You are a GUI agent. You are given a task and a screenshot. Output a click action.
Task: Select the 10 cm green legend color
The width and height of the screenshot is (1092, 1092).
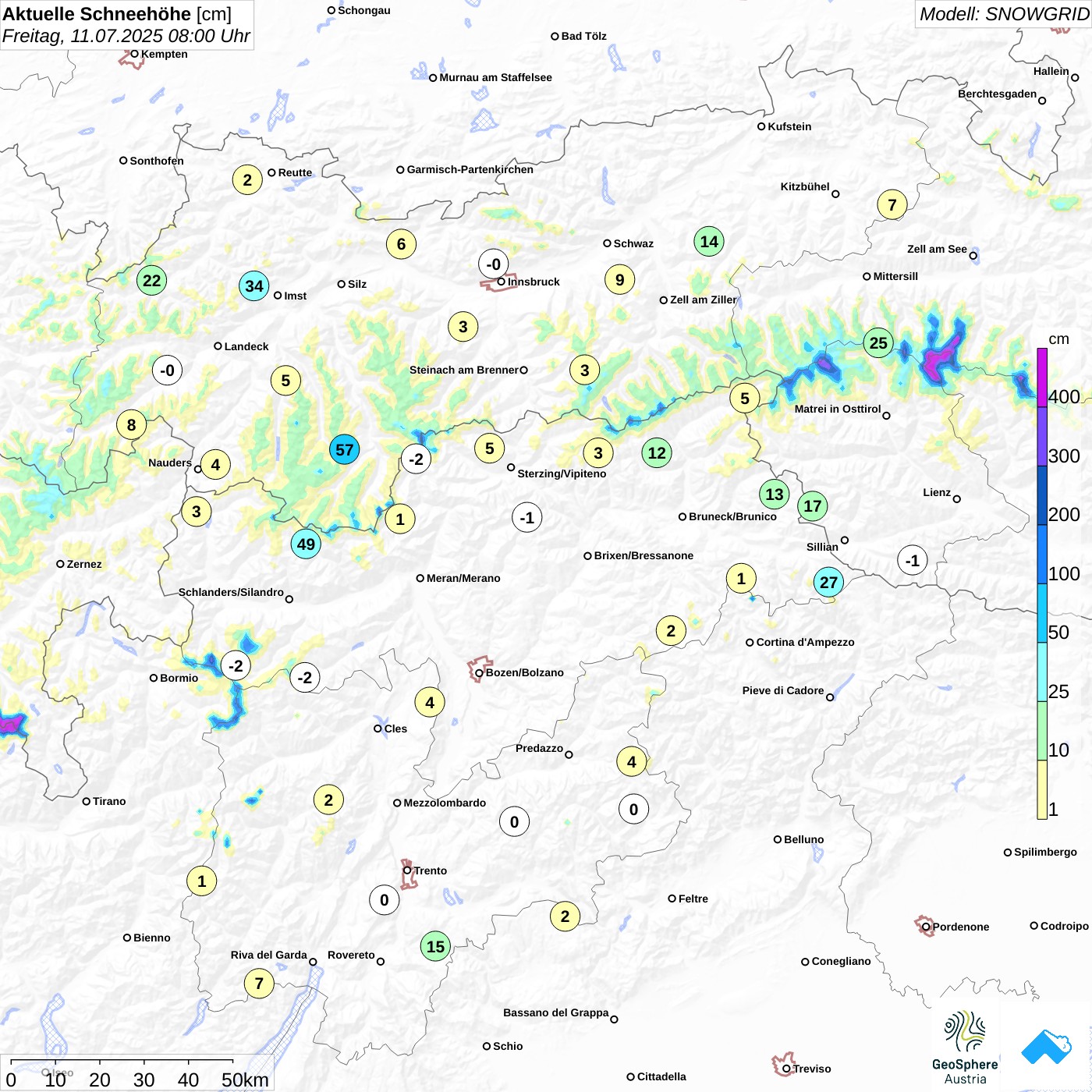click(x=1042, y=731)
